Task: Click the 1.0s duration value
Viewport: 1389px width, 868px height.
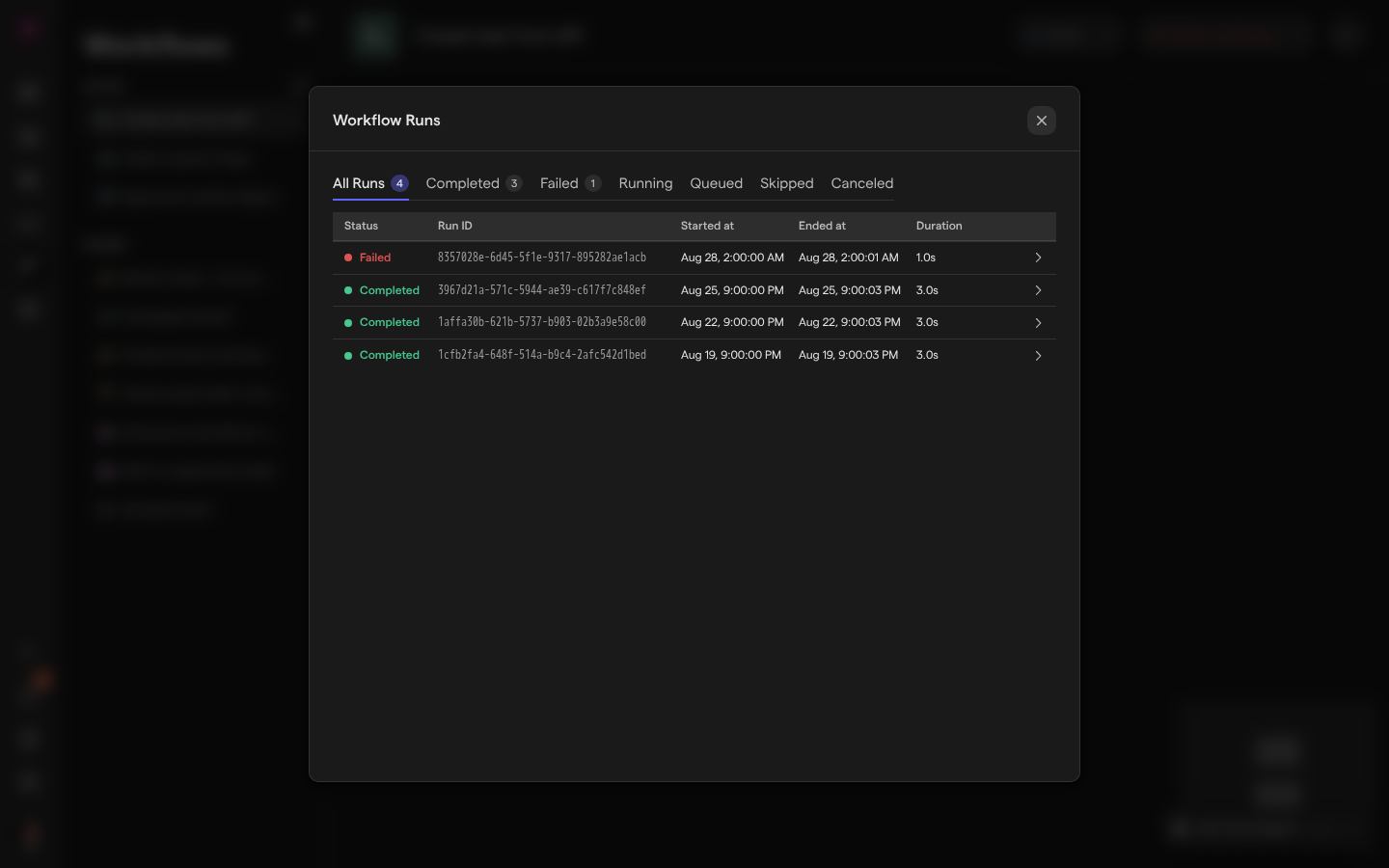Action: pos(926,258)
